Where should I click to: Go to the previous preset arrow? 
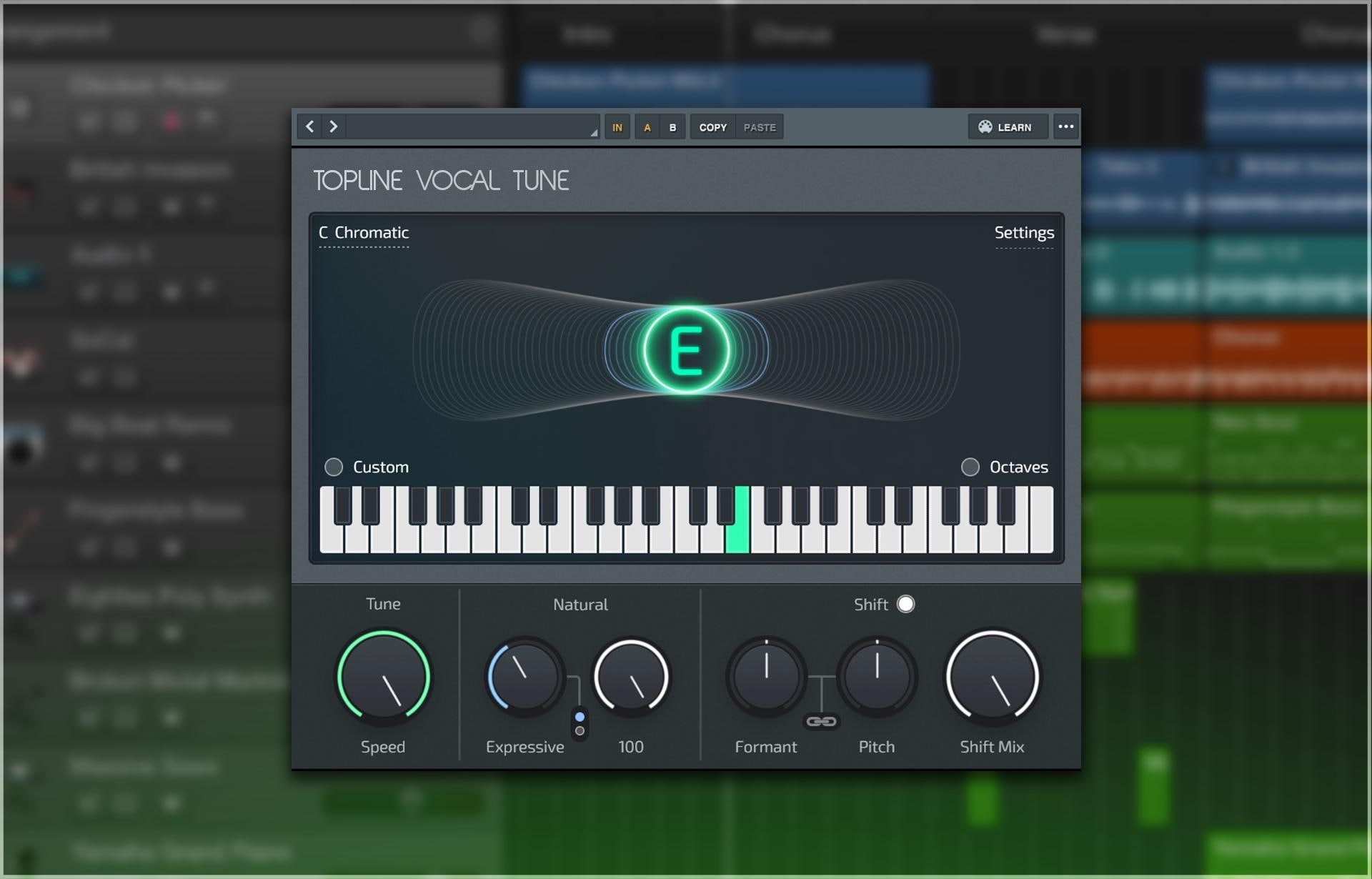pyautogui.click(x=310, y=126)
